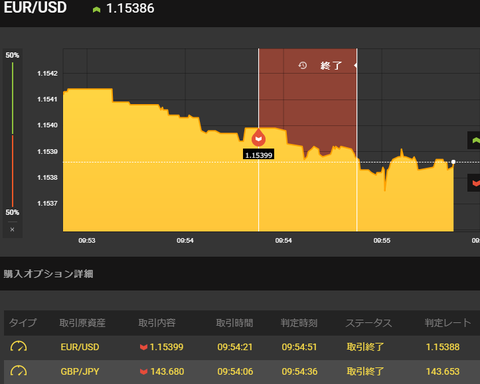Select GBP/JPY asset in table row

tap(80, 371)
